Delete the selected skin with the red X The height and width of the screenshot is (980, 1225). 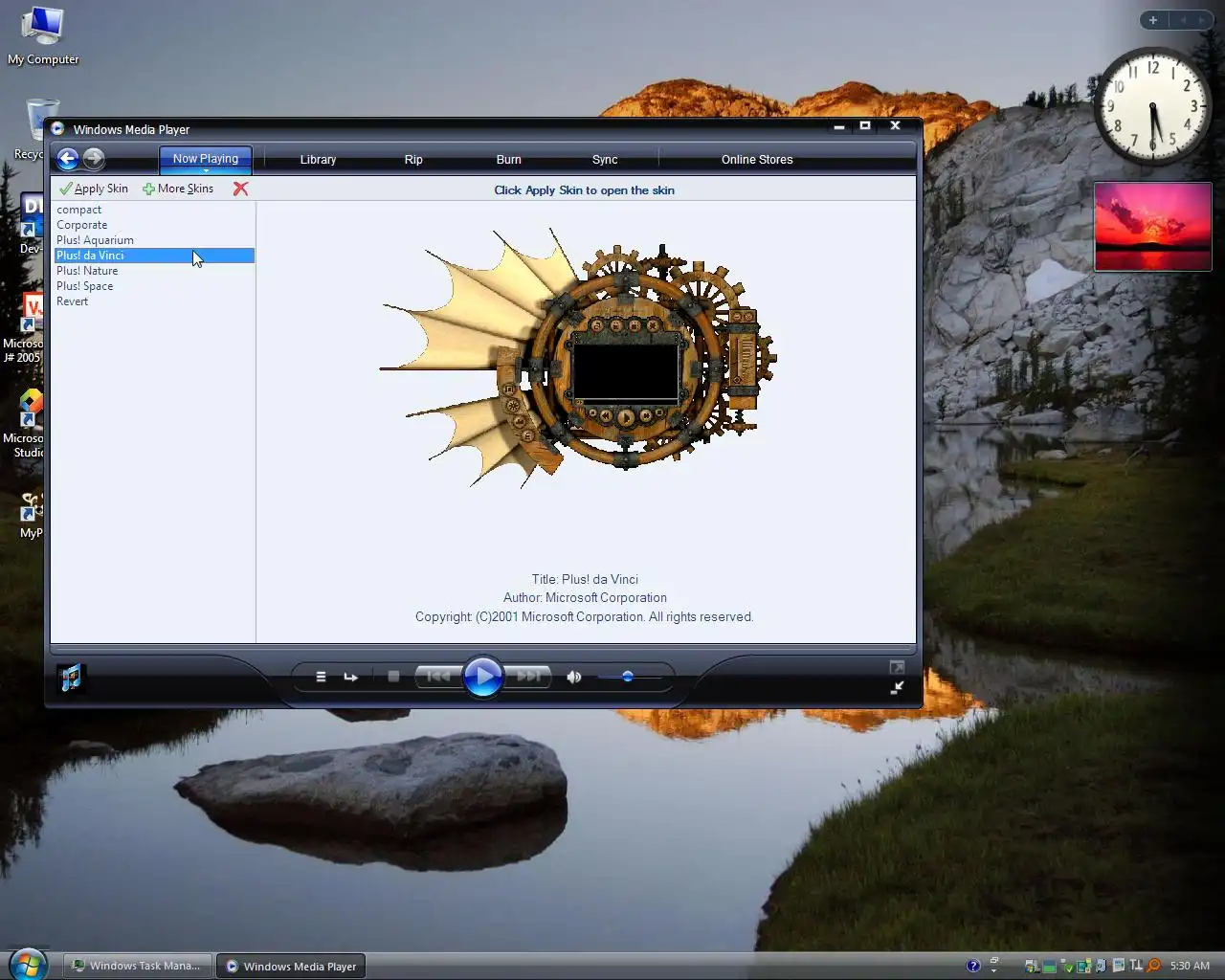click(240, 189)
